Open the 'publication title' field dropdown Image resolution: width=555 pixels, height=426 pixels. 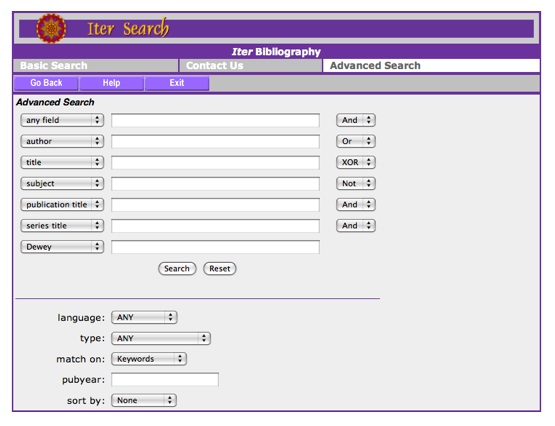pyautogui.click(x=62, y=205)
